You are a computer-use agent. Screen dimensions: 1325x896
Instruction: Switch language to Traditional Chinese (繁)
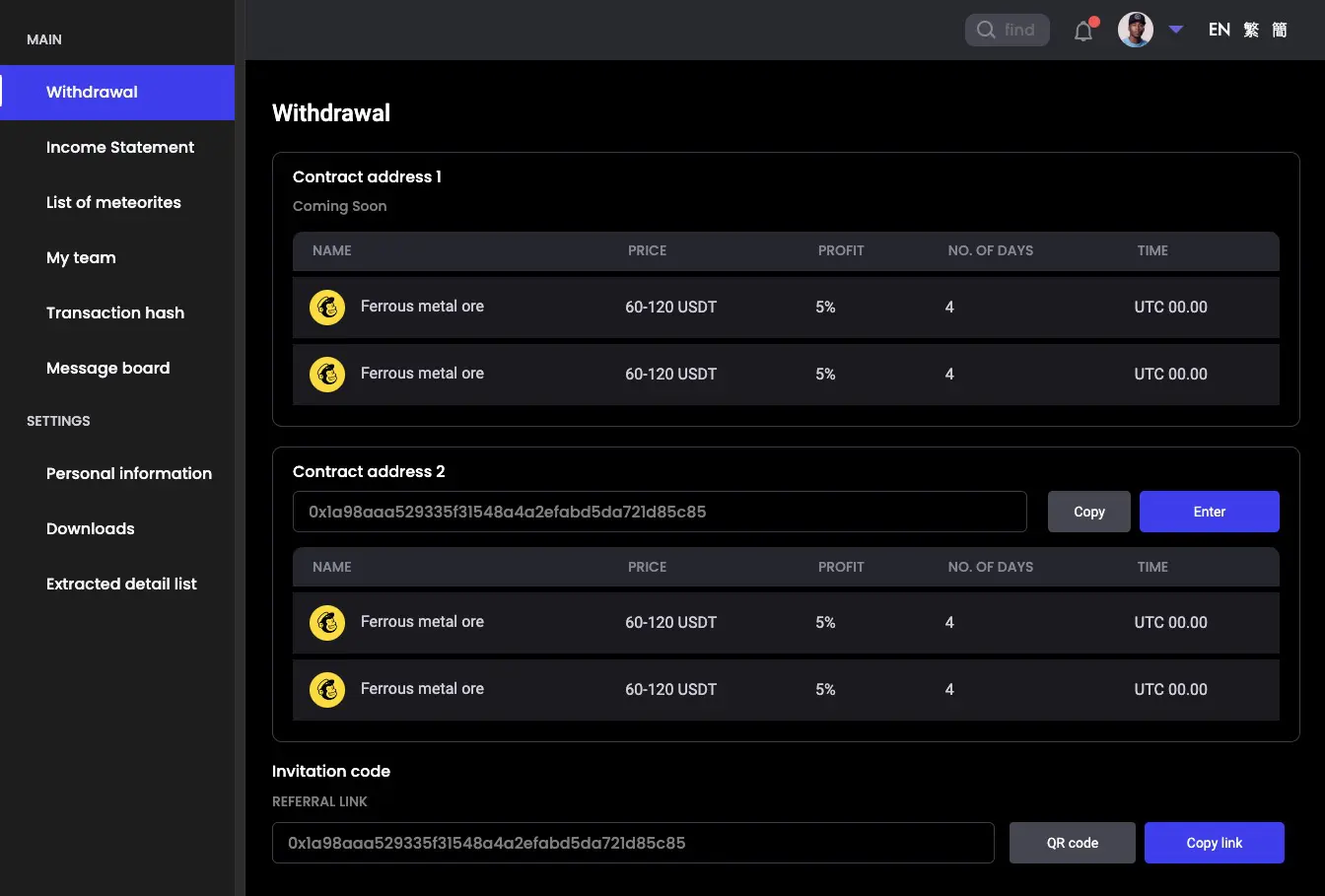click(x=1251, y=30)
